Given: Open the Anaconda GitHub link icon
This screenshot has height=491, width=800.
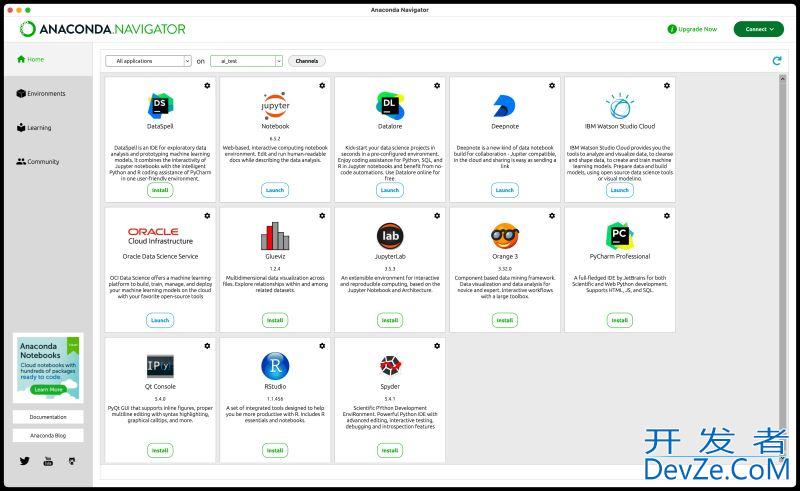Looking at the screenshot, I should click(x=72, y=461).
